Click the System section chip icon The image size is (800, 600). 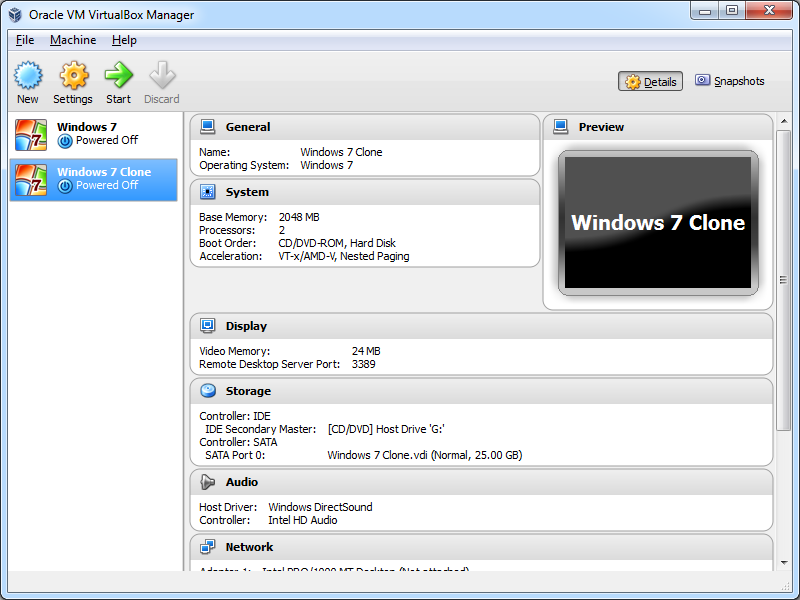click(208, 192)
